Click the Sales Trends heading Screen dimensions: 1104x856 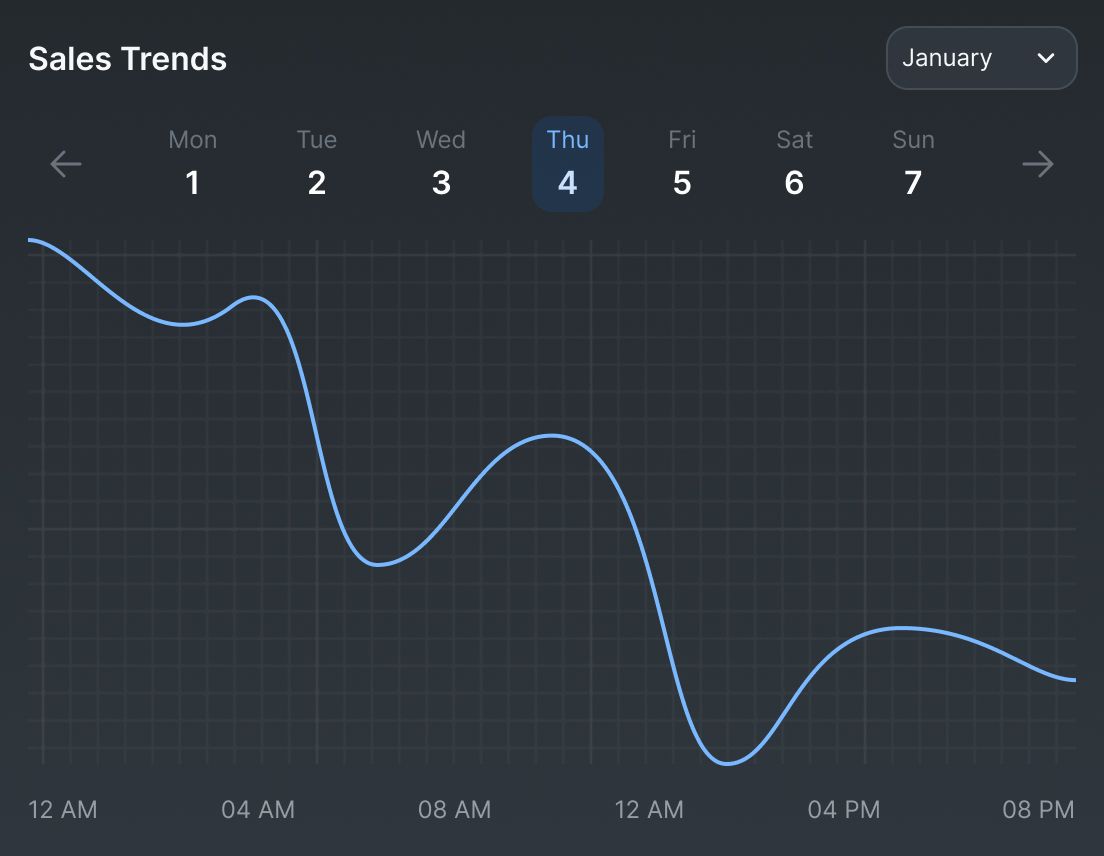pyautogui.click(x=128, y=59)
